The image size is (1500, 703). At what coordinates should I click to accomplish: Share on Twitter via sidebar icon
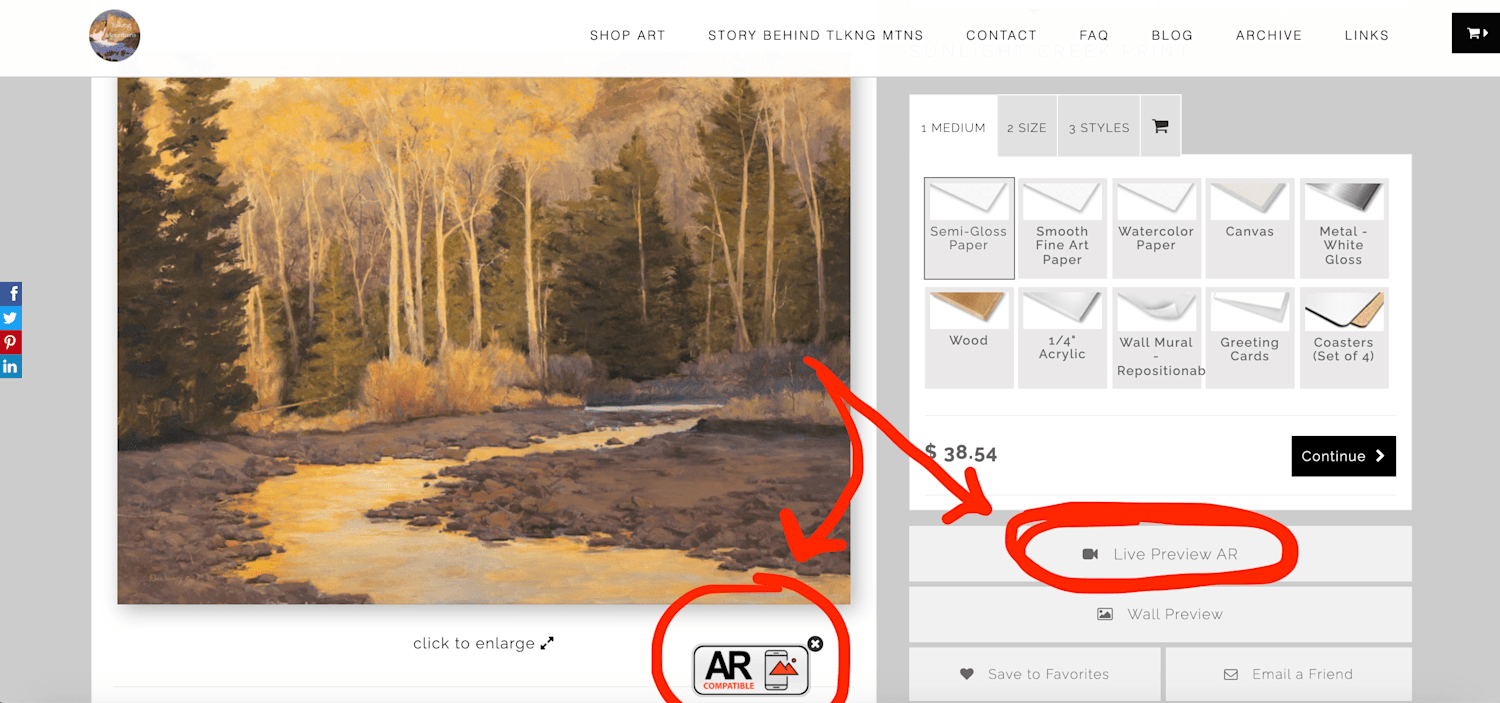point(10,318)
